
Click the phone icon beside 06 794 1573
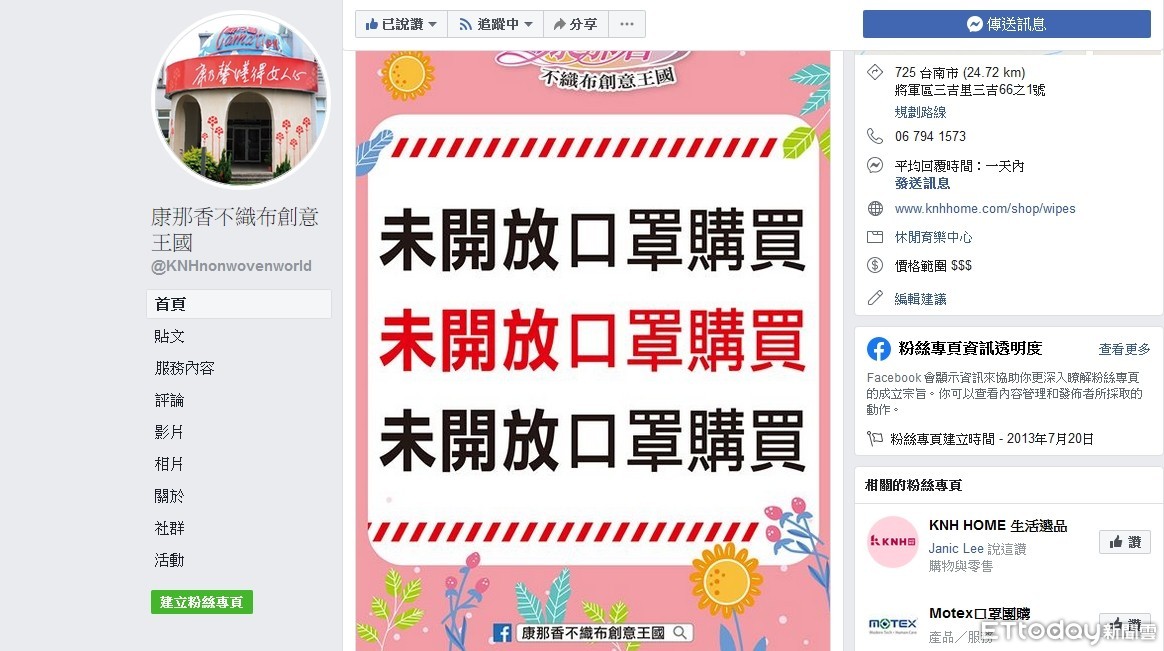(x=875, y=136)
